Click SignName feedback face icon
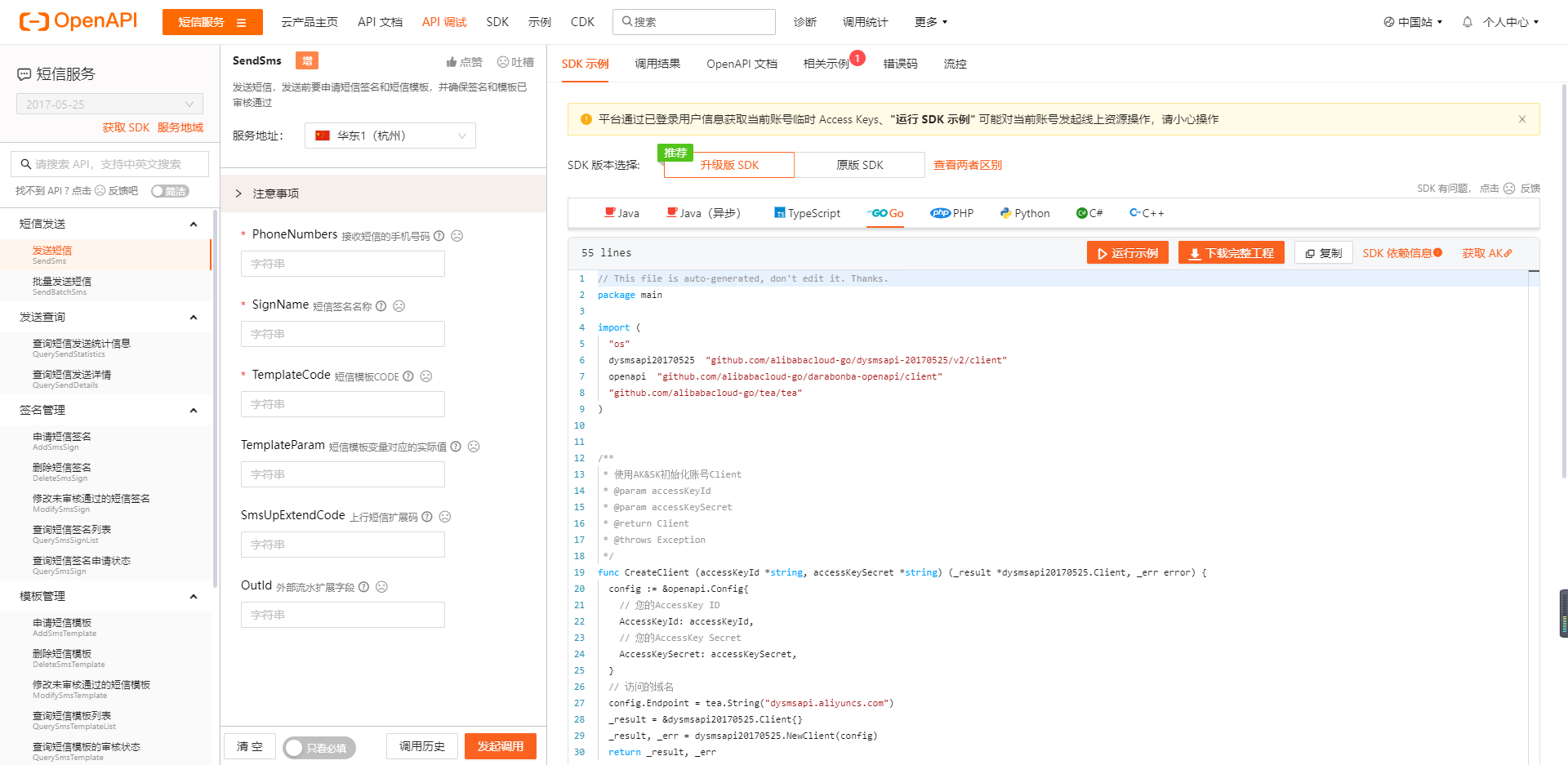The height and width of the screenshot is (765, 1568). pyautogui.click(x=399, y=306)
